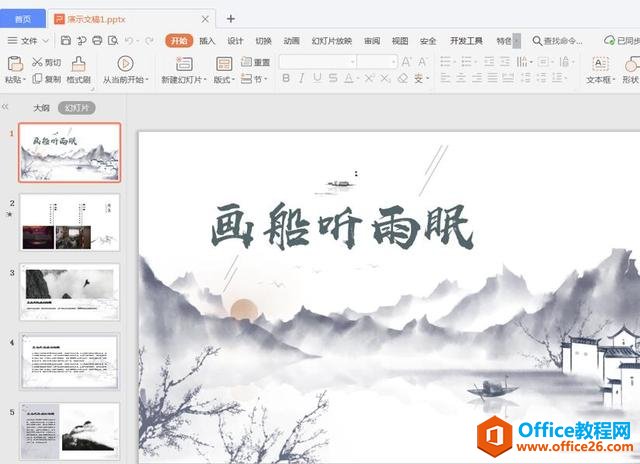Click the Shapes (形状) icon
The height and width of the screenshot is (464, 640).
pyautogui.click(x=632, y=64)
